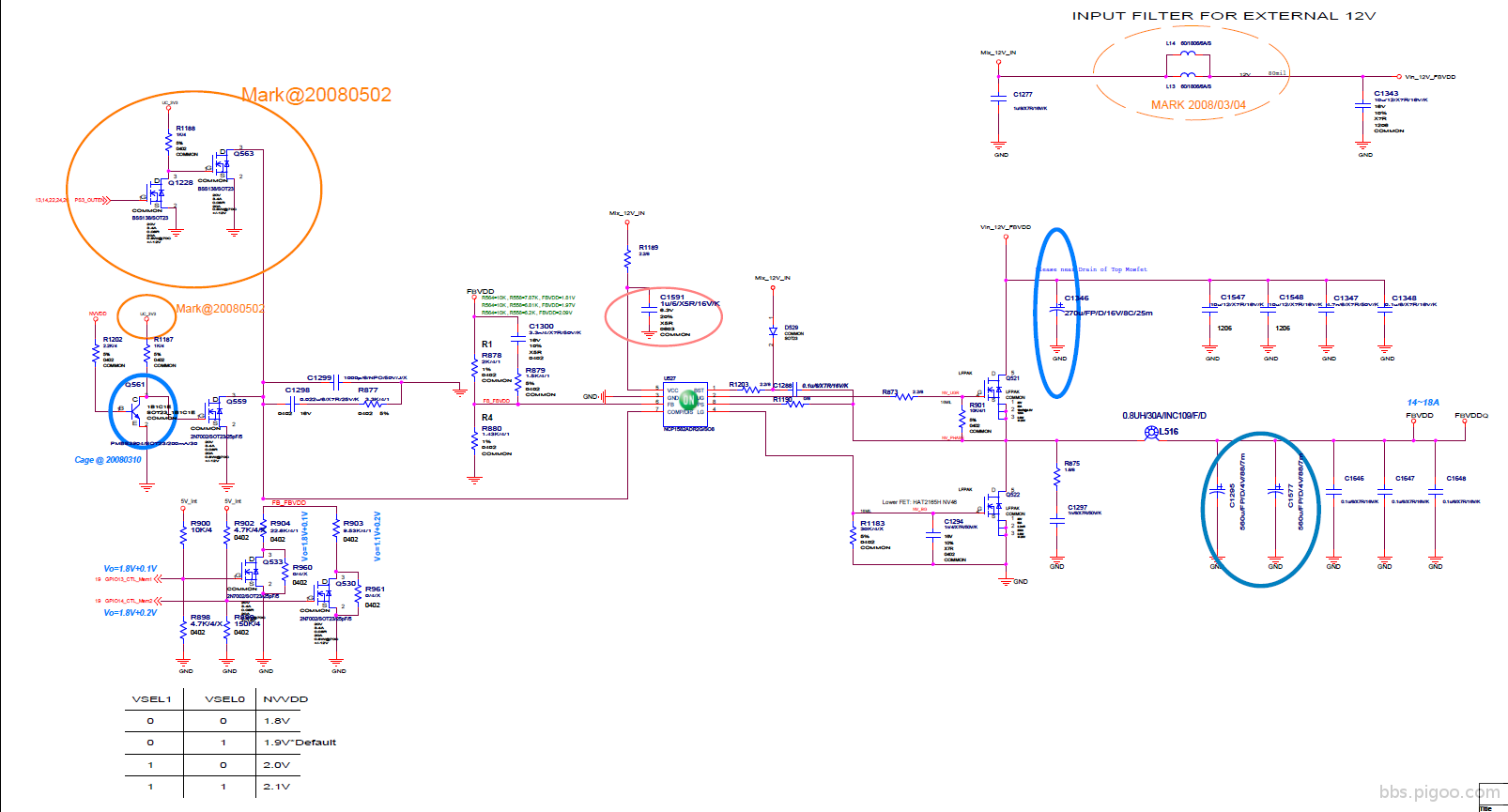Select the "2.1V" table cell
The height and width of the screenshot is (812, 1508).
pyautogui.click(x=277, y=787)
